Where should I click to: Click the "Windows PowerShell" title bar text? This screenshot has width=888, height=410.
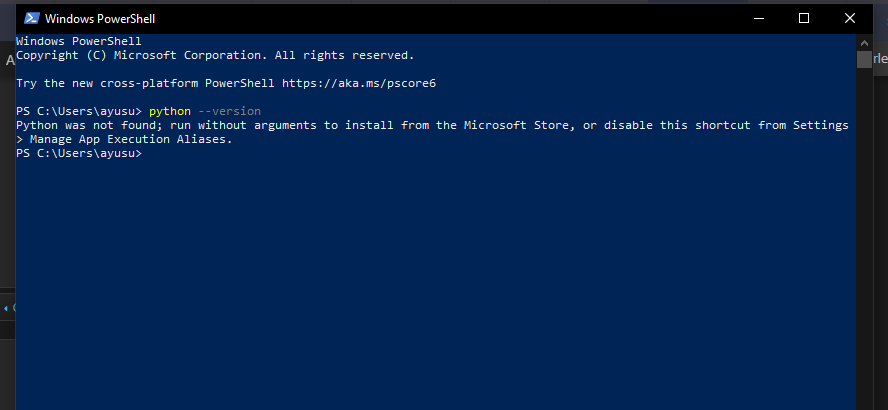click(x=100, y=18)
